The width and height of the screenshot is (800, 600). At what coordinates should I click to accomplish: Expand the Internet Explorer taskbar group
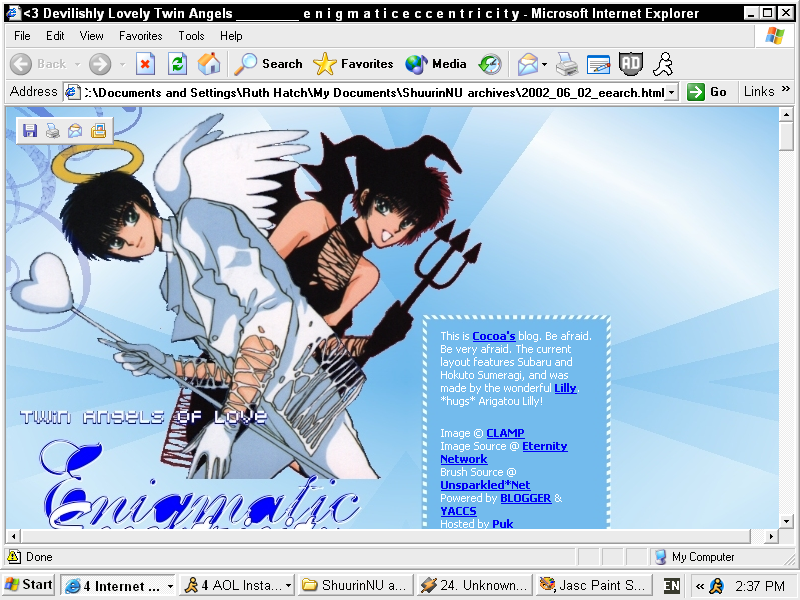point(170,586)
